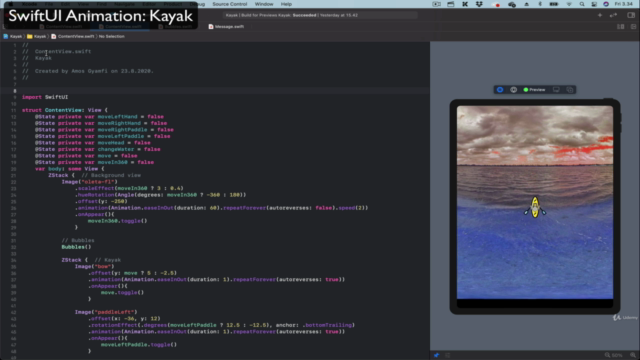Click the Kayak folder breadcrumb
The image size is (640, 360).
(36, 36)
